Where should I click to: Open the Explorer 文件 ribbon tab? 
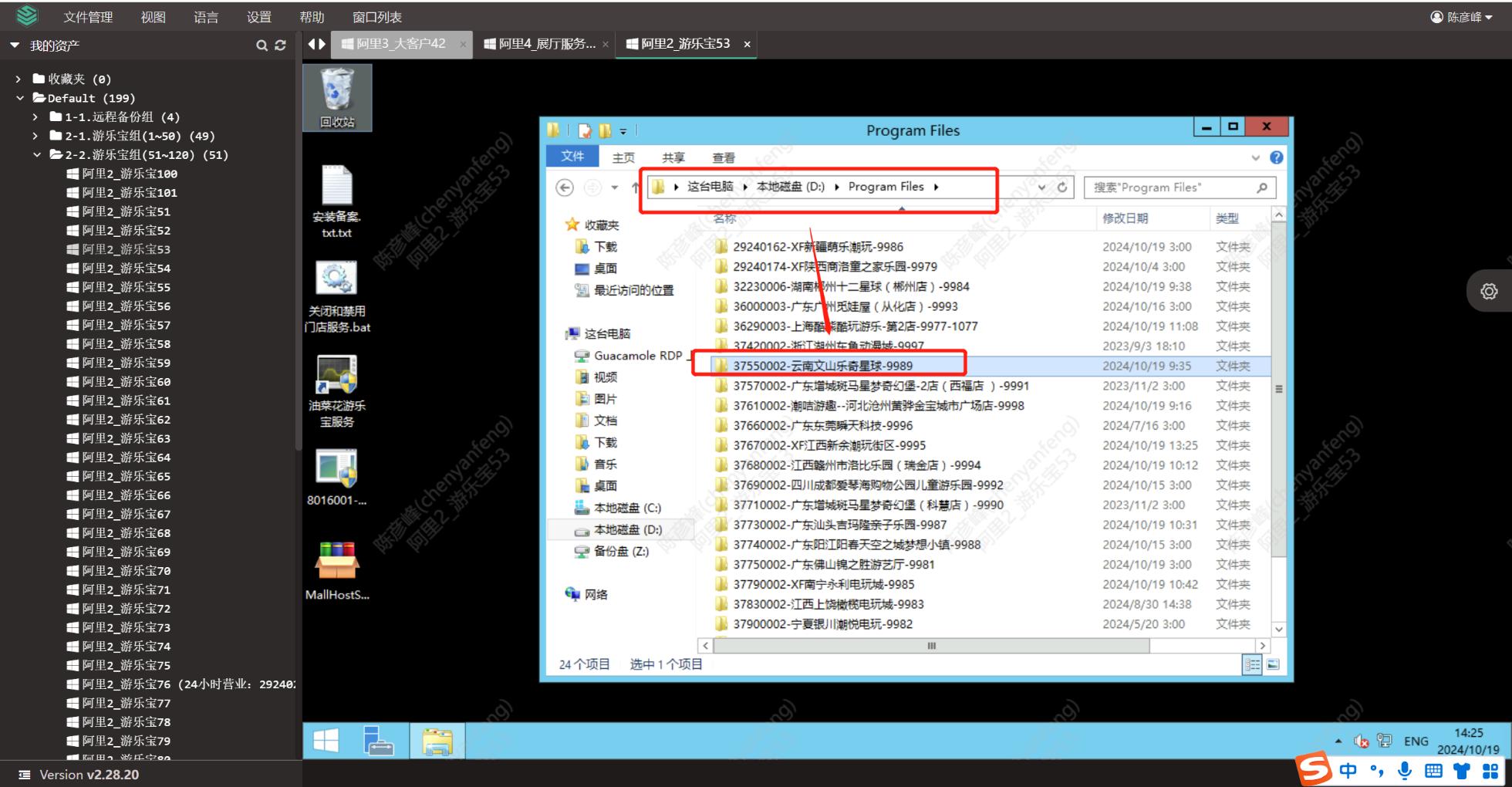(572, 157)
